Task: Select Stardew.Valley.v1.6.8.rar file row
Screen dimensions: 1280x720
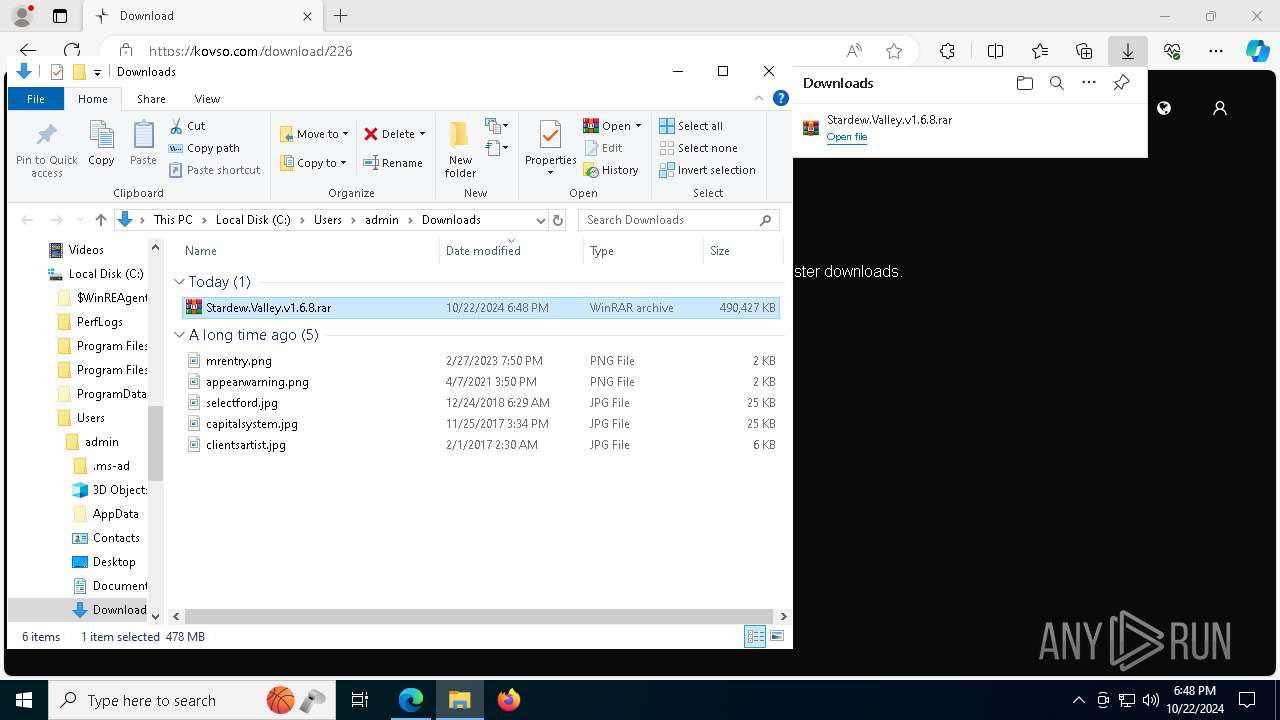Action: pyautogui.click(x=480, y=308)
